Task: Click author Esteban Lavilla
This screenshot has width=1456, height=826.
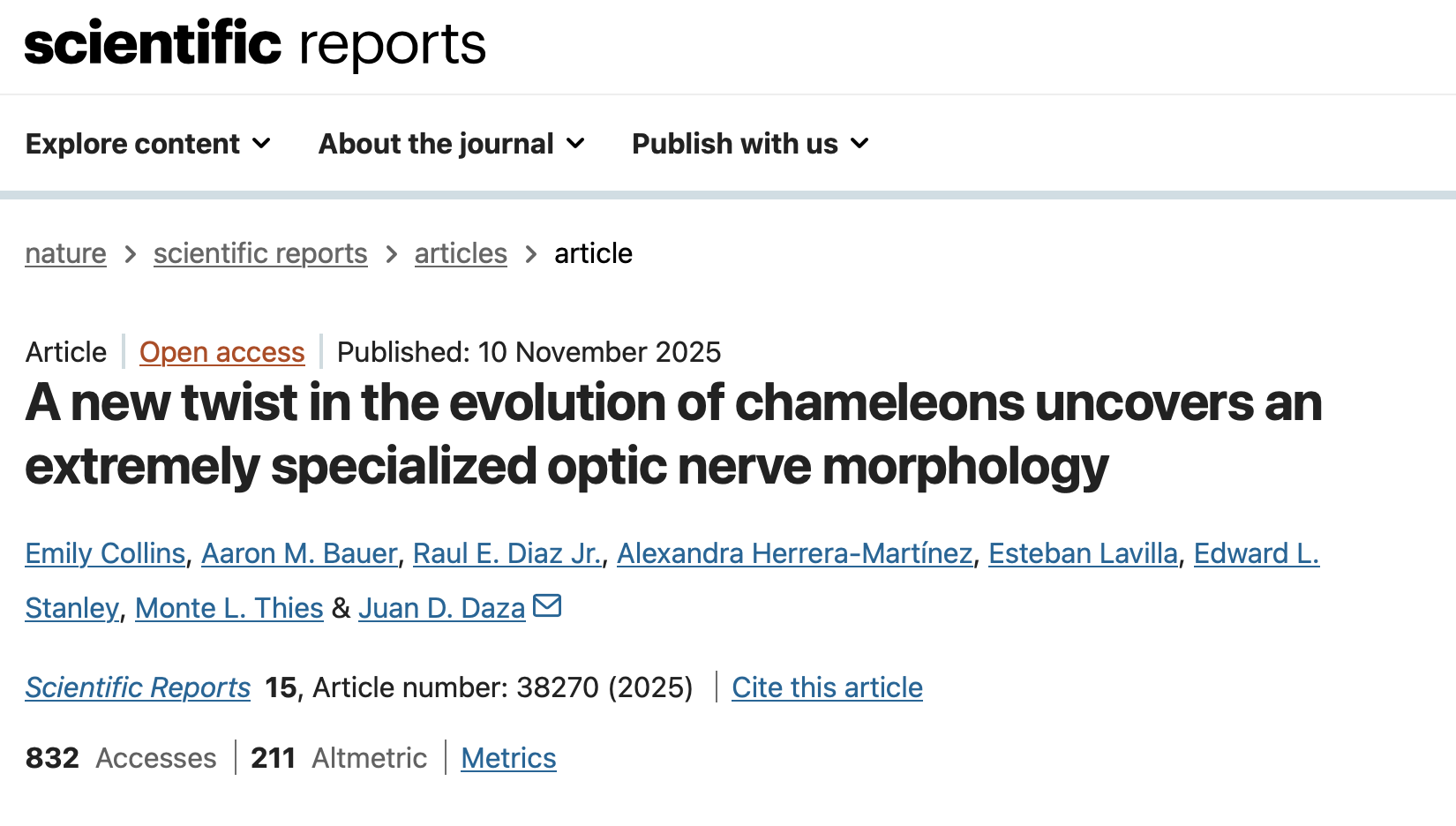Action: [1083, 553]
